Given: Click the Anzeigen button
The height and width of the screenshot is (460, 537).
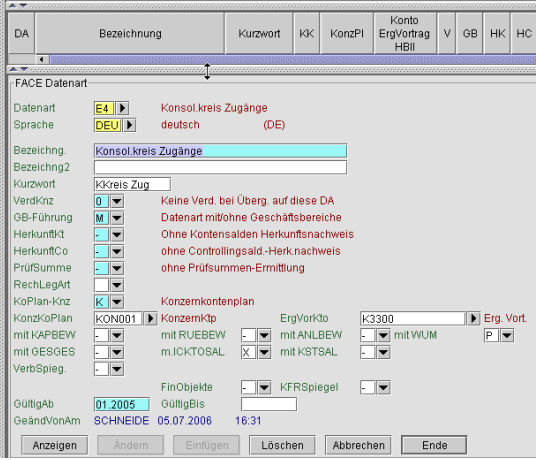Looking at the screenshot, I should [x=54, y=445].
